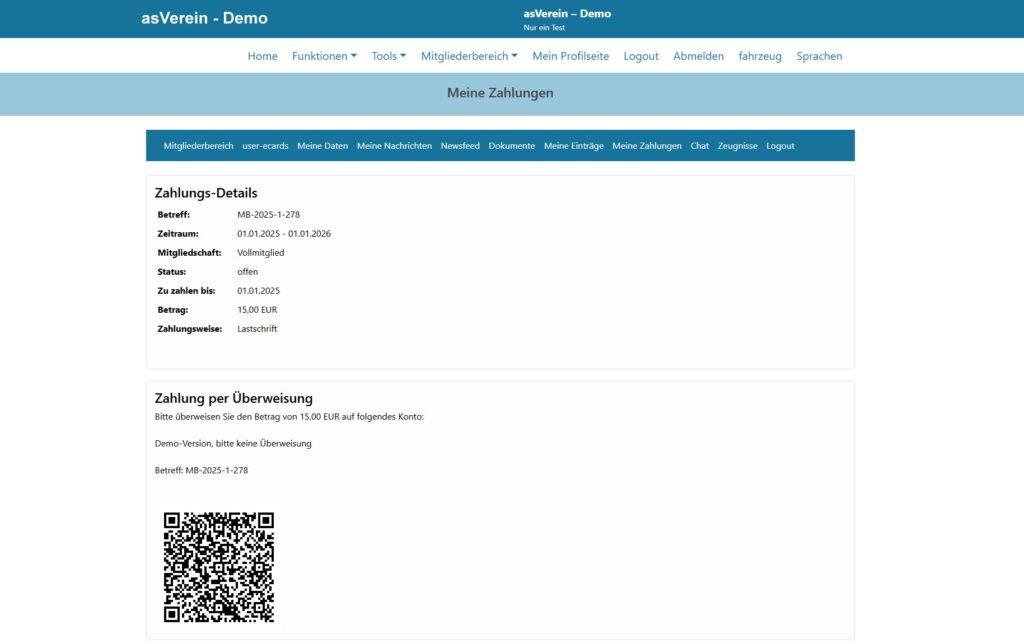Expand Mitgliederbereich dropdown in top navigation
This screenshot has height=644, width=1024.
(469, 56)
